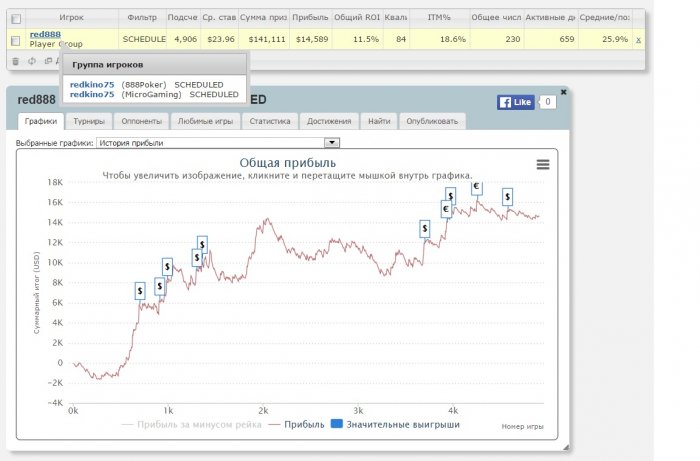Screen dimensions: 700x461
Task: Open the chart hamburger export menu
Action: click(543, 165)
